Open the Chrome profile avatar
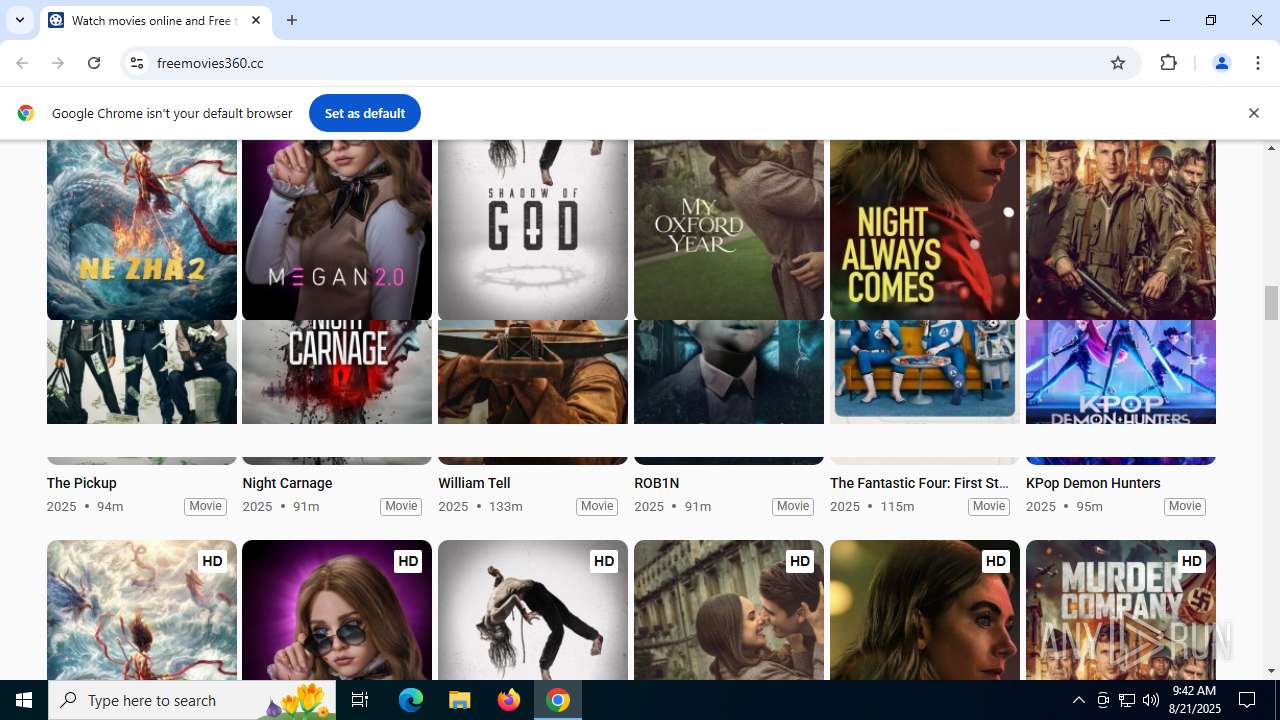 coord(1221,63)
